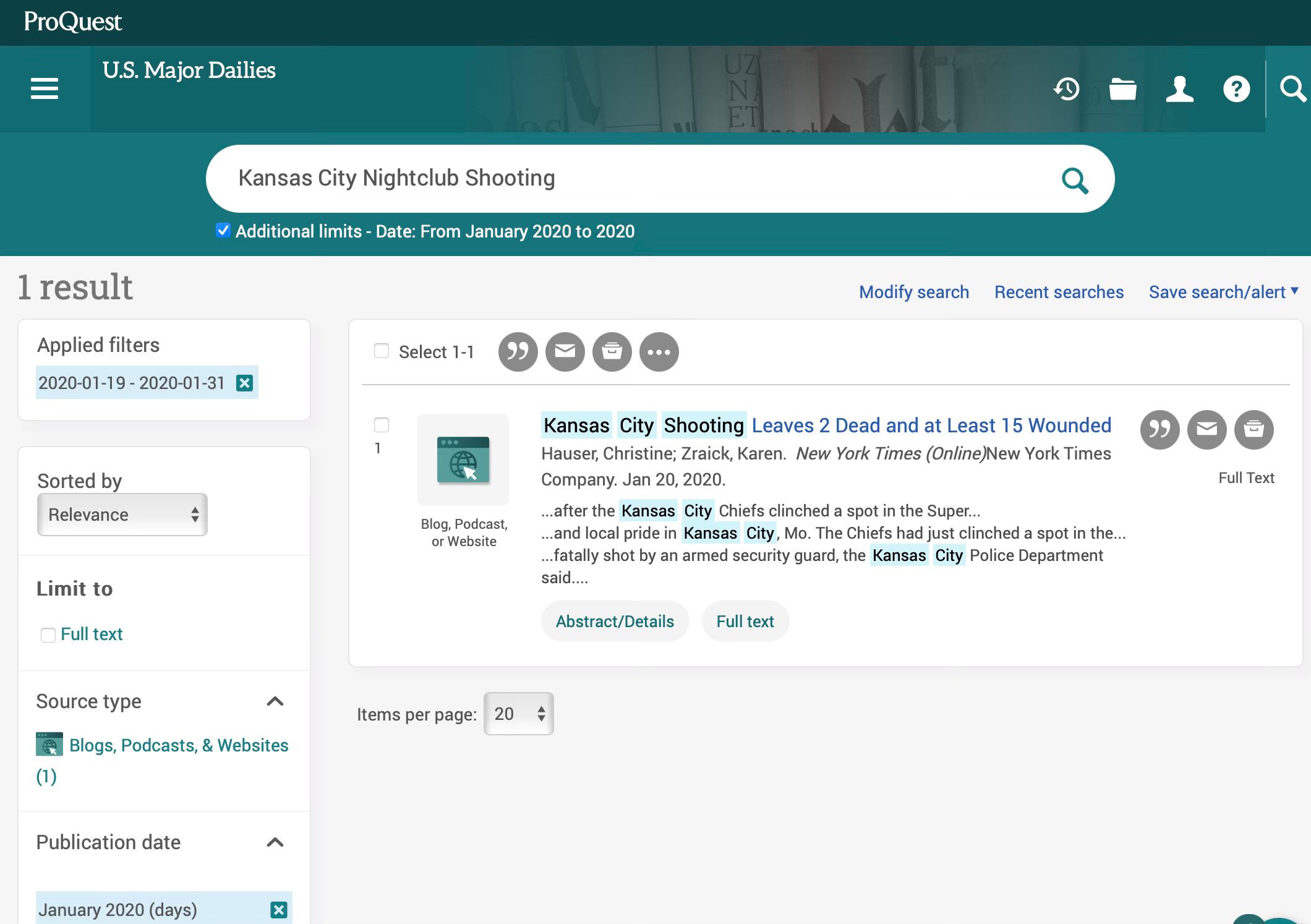Open recent search history clock icon
The width and height of the screenshot is (1311, 924).
point(1066,88)
